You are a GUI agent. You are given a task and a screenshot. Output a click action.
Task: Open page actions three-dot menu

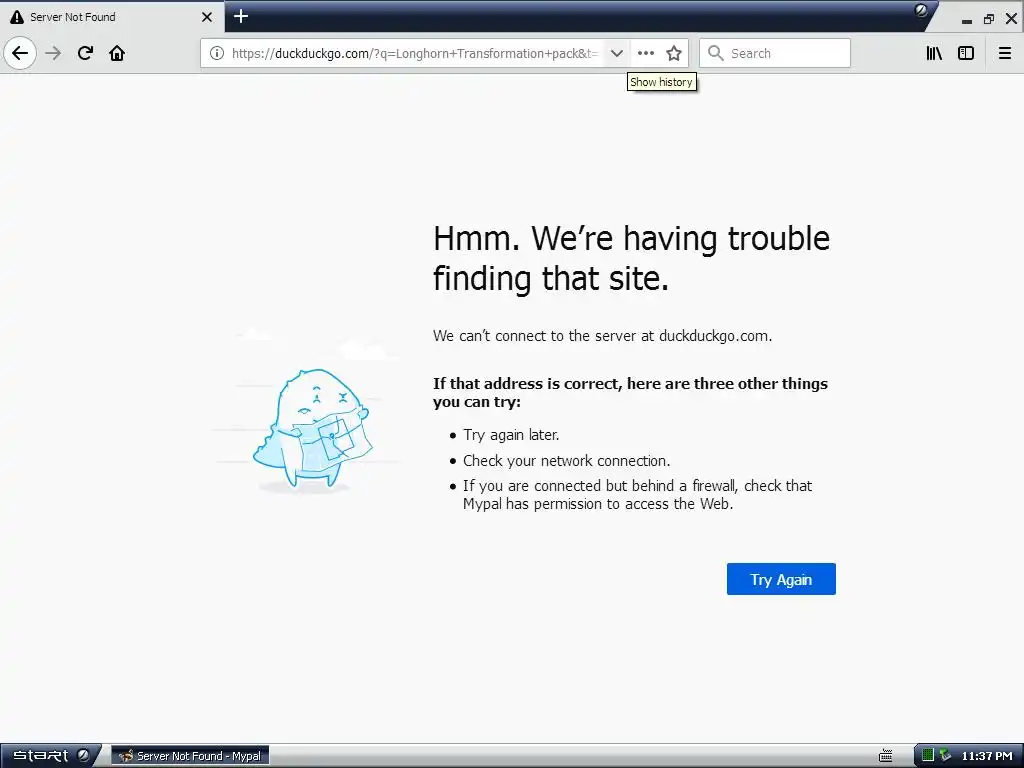point(646,53)
